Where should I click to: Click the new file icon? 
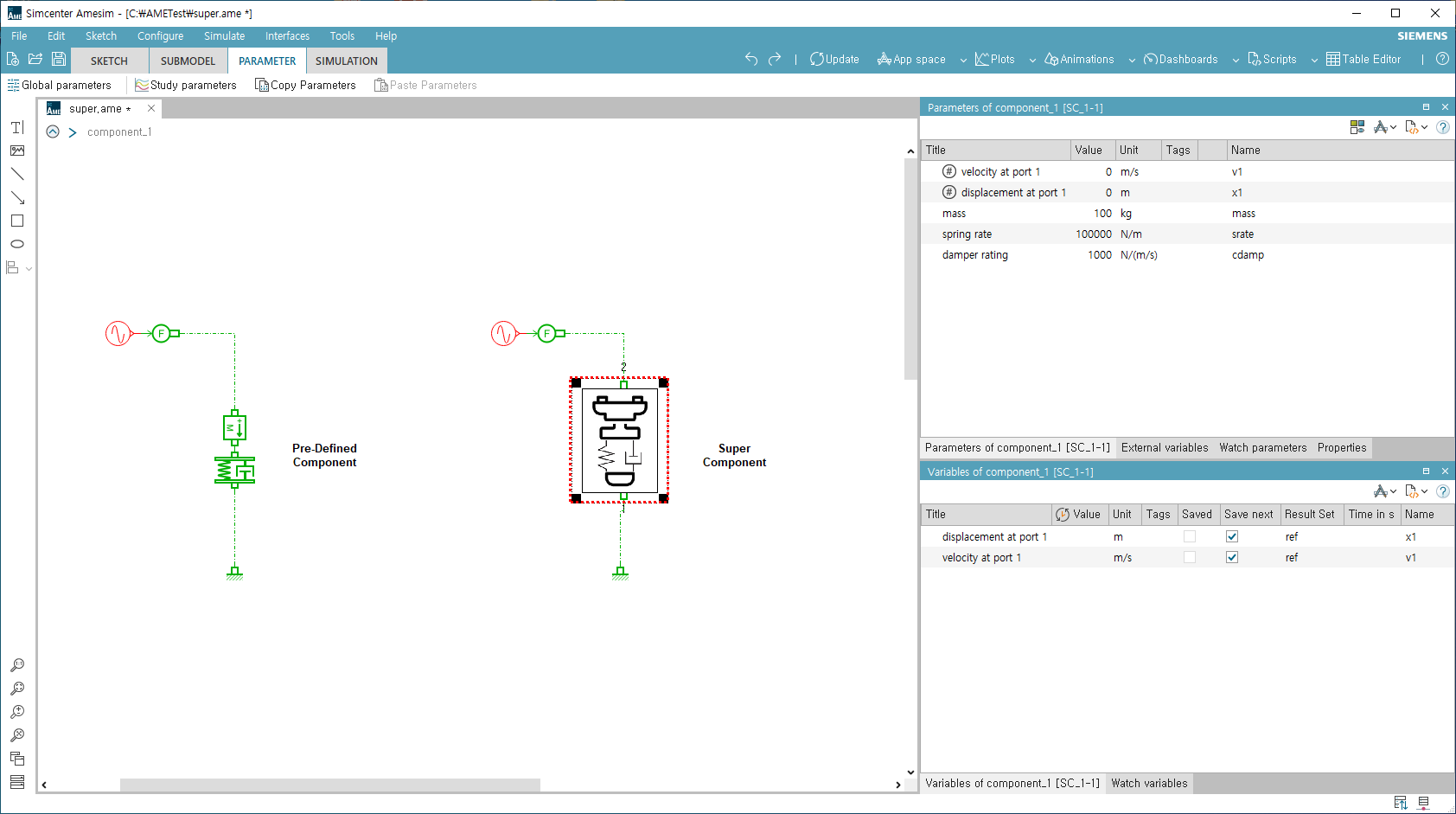coord(13,59)
